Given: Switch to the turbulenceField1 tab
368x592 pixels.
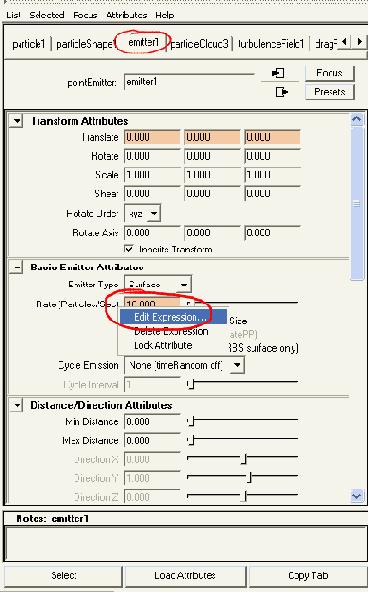Looking at the screenshot, I should click(x=271, y=45).
